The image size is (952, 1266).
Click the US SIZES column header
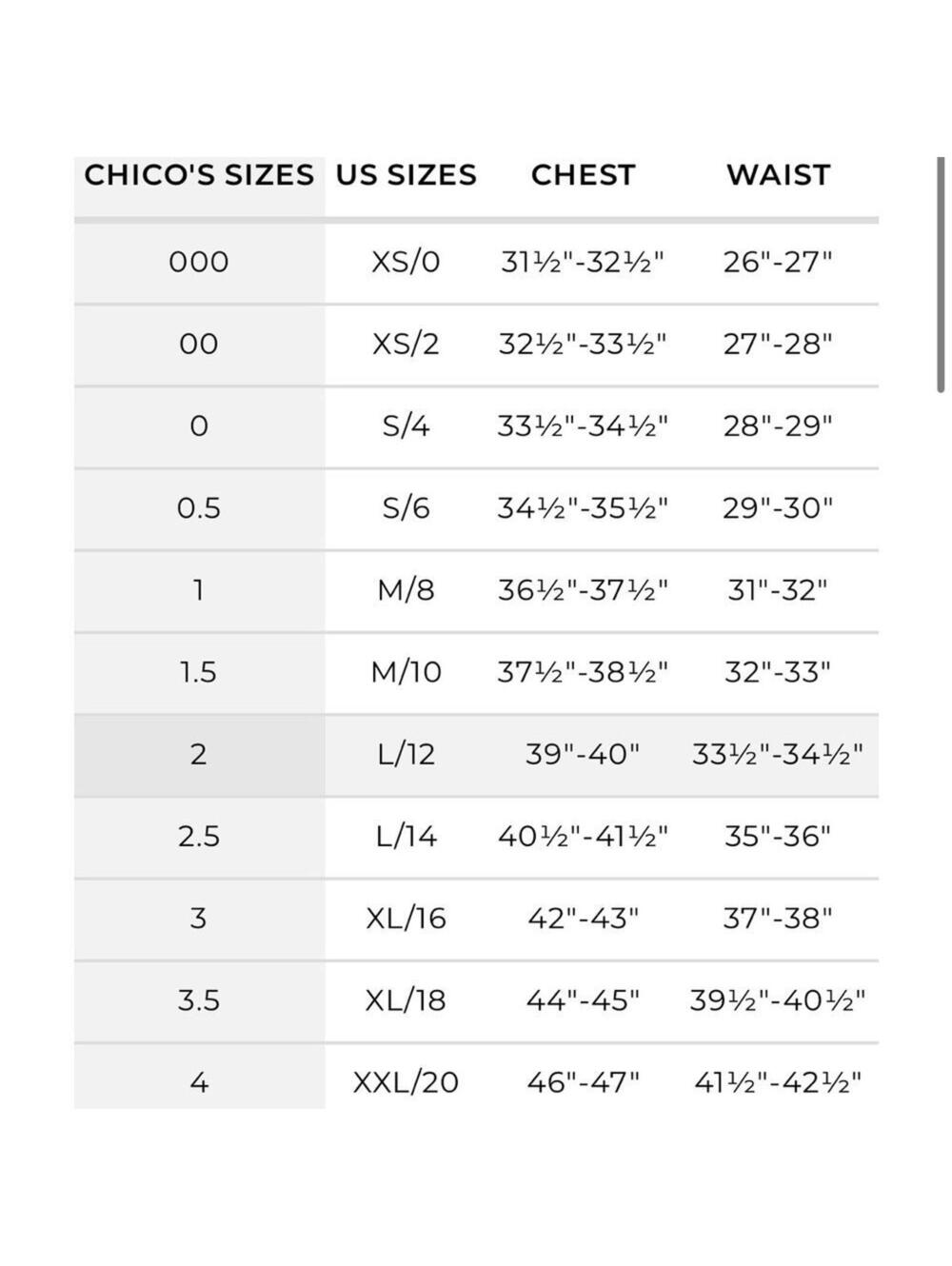[407, 175]
